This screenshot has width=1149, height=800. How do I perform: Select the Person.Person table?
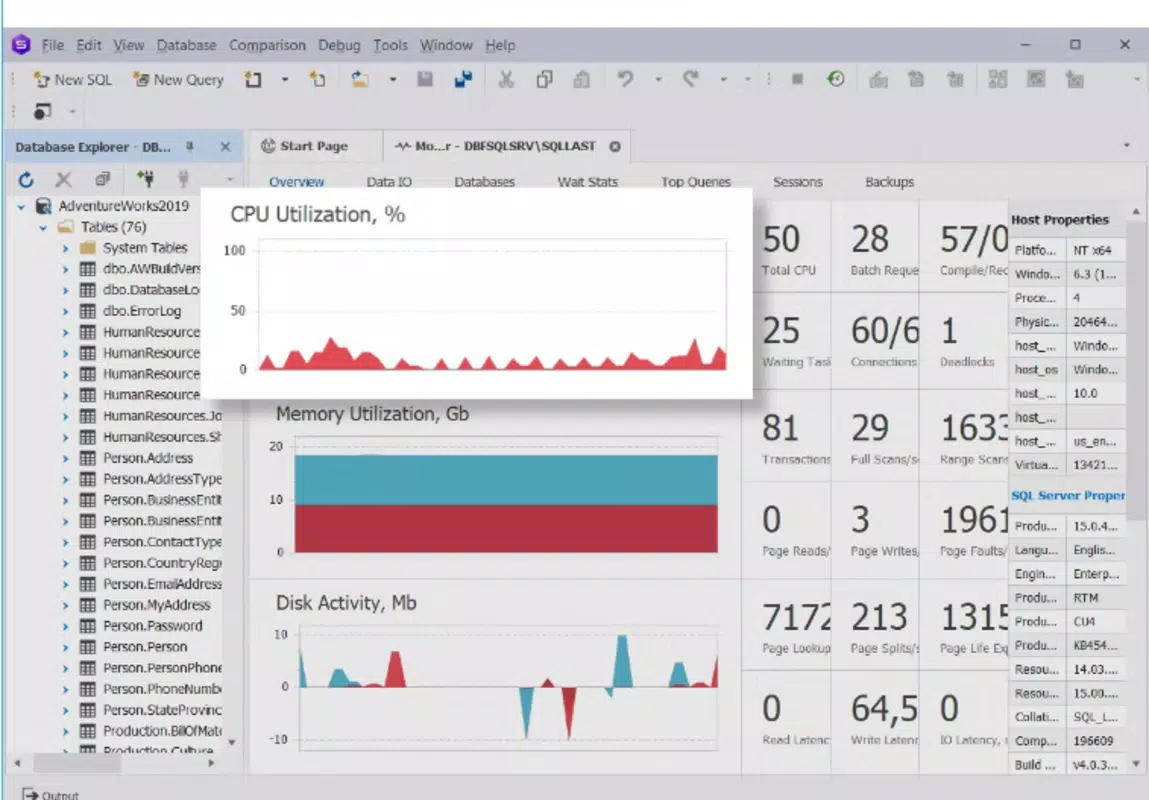click(x=145, y=647)
